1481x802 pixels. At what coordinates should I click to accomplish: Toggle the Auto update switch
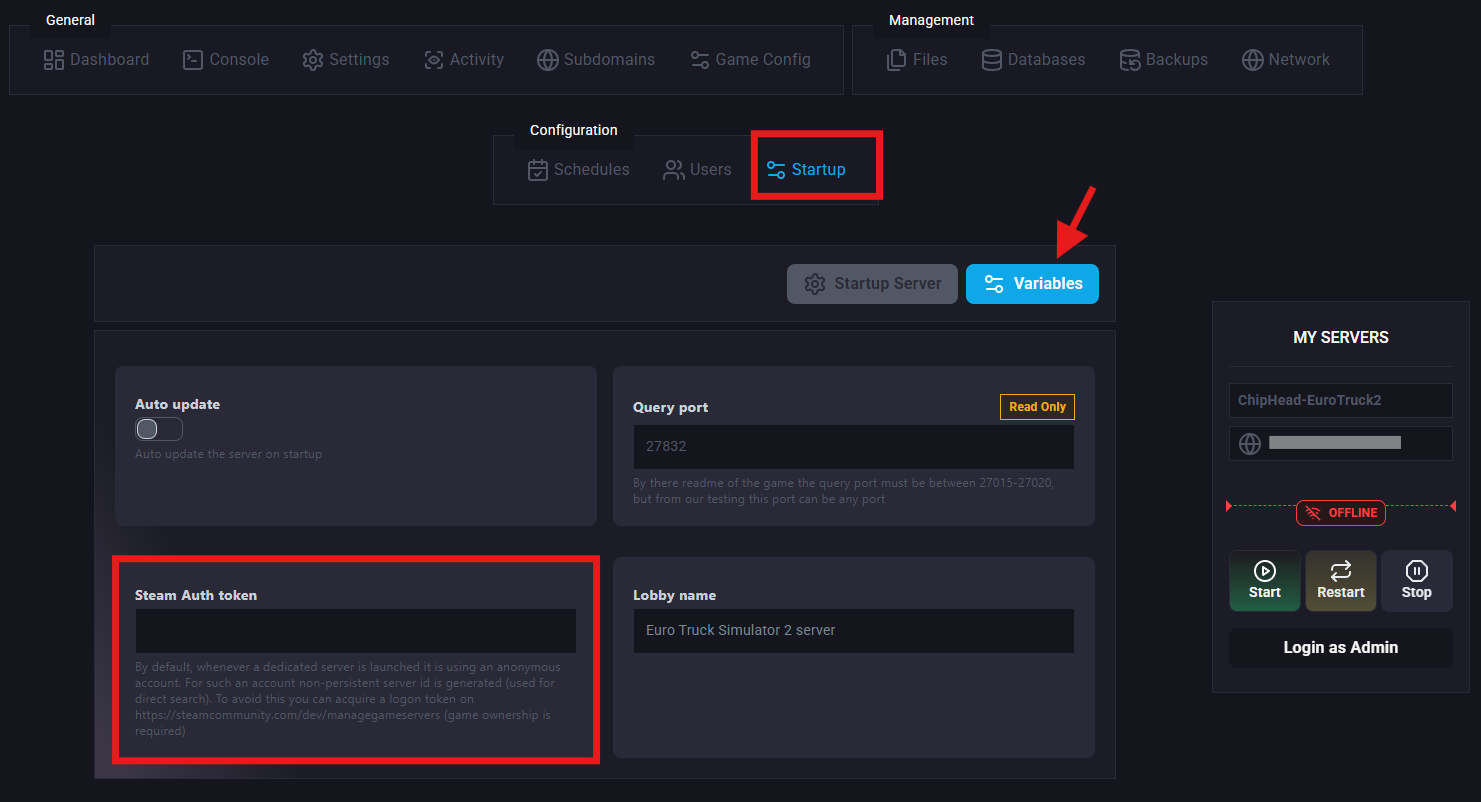click(159, 429)
